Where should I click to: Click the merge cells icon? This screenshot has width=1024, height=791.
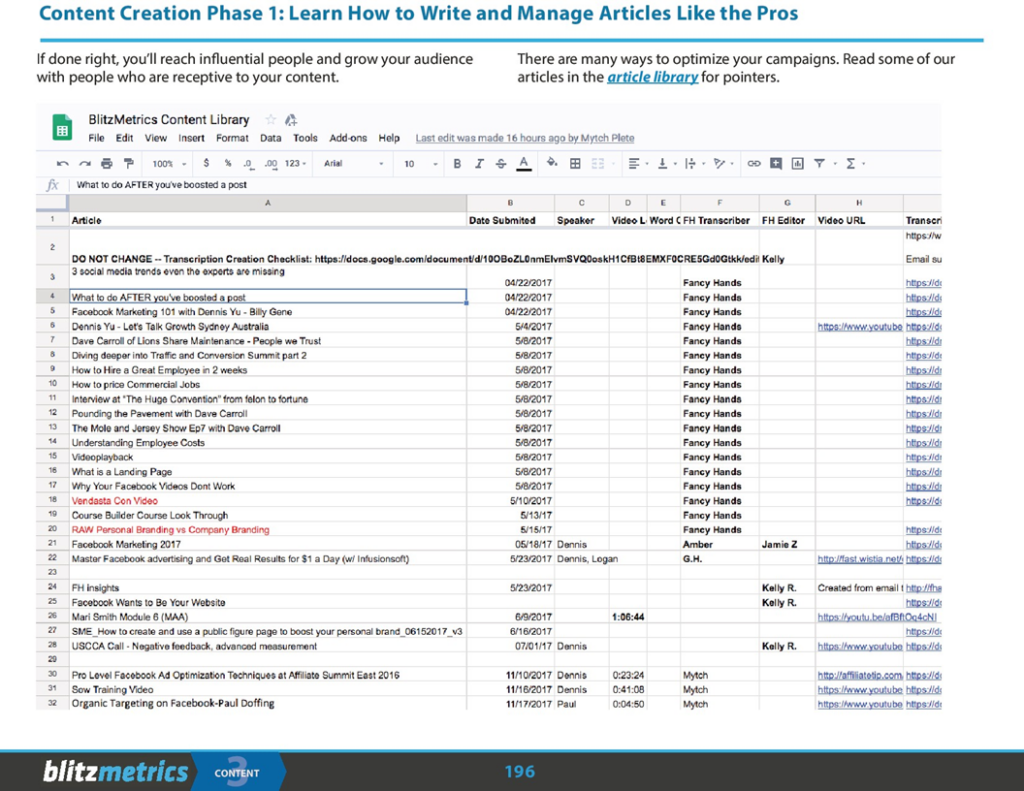tap(598, 163)
